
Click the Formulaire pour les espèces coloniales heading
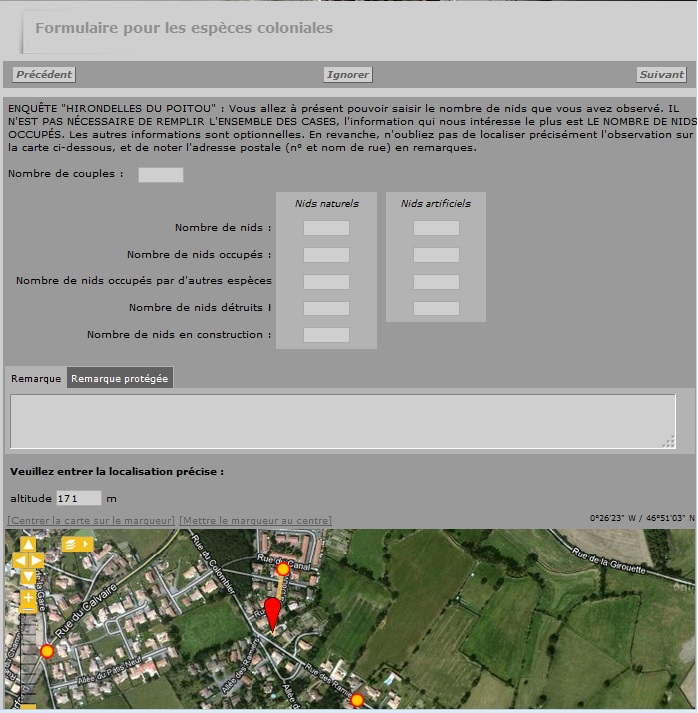tap(184, 28)
